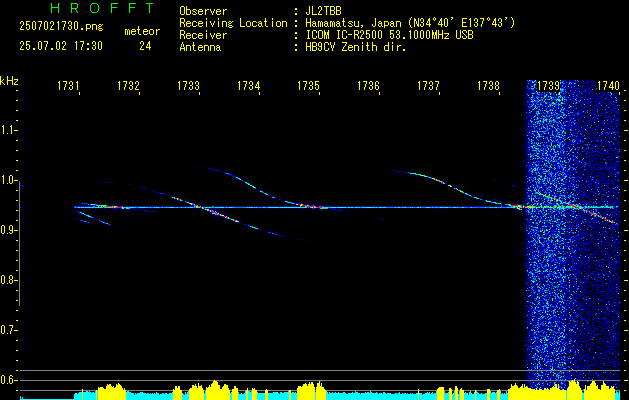
Task: Click the meteor label
Action: click(x=142, y=31)
